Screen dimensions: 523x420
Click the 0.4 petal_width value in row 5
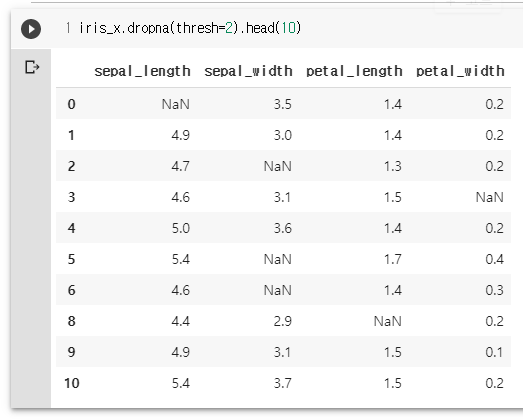click(494, 260)
